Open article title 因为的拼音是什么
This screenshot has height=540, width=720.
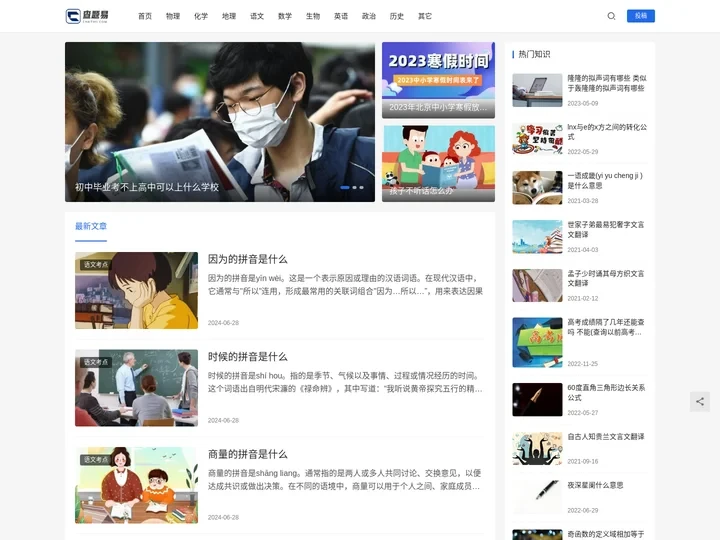pyautogui.click(x=248, y=259)
